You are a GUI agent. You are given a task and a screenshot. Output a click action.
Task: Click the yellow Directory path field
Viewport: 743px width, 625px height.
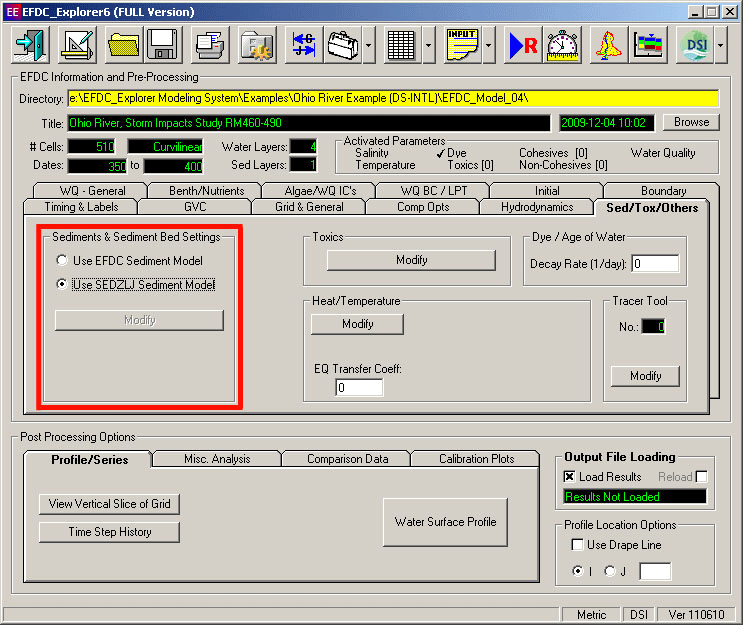(393, 98)
